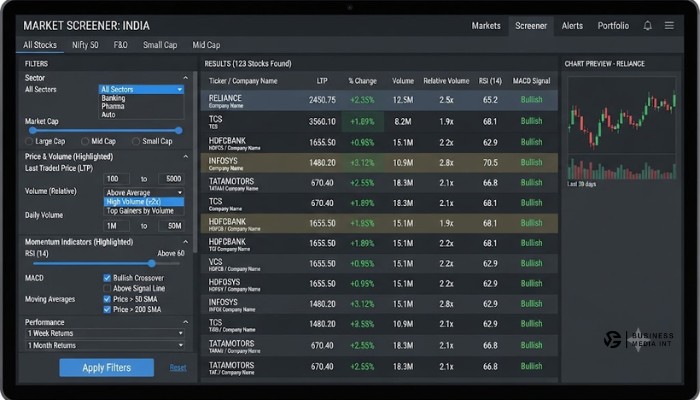The image size is (700, 400).
Task: Open the 1 Month Returns dropdown
Action: coord(105,345)
